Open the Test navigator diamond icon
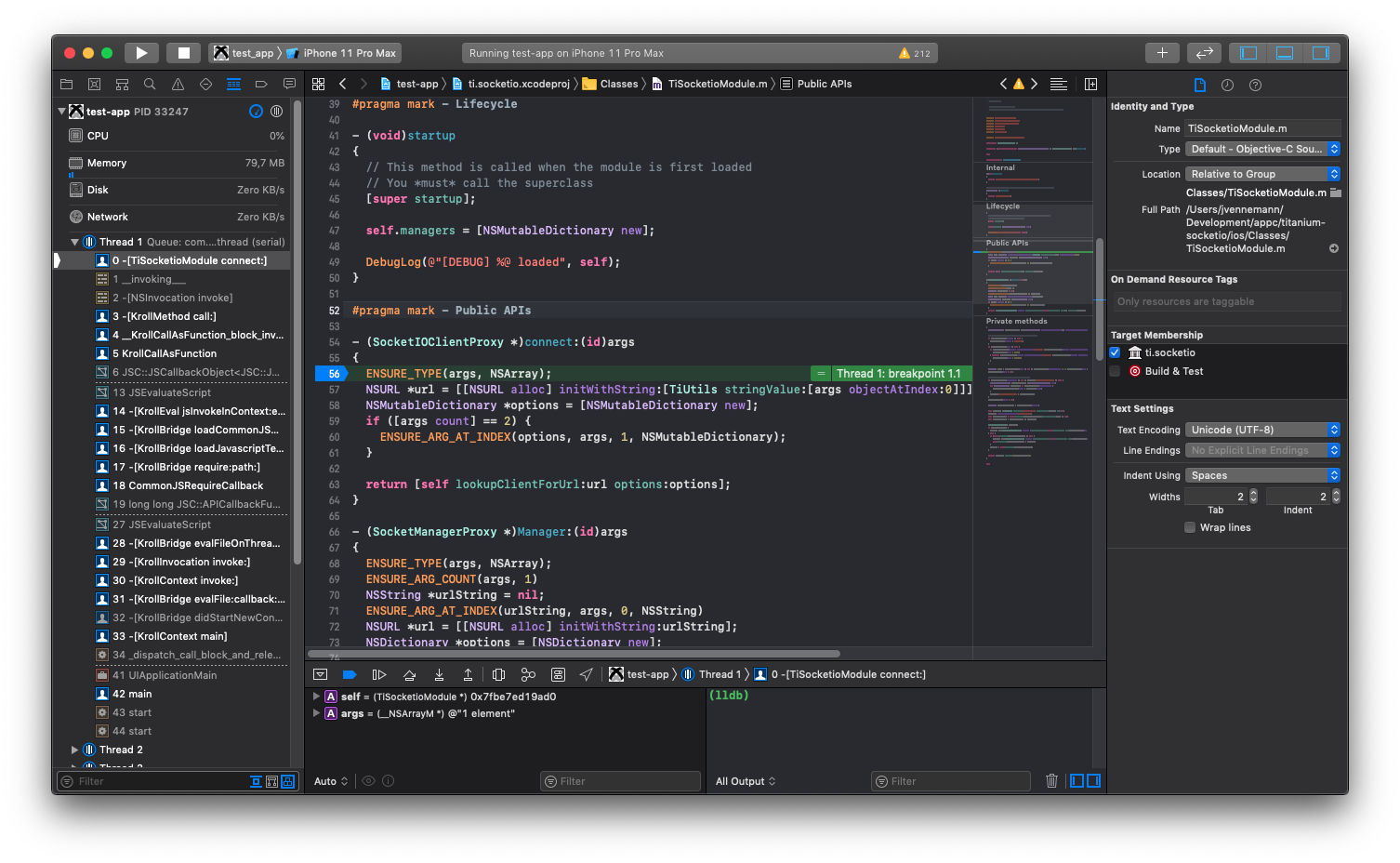1400x863 pixels. (x=205, y=84)
